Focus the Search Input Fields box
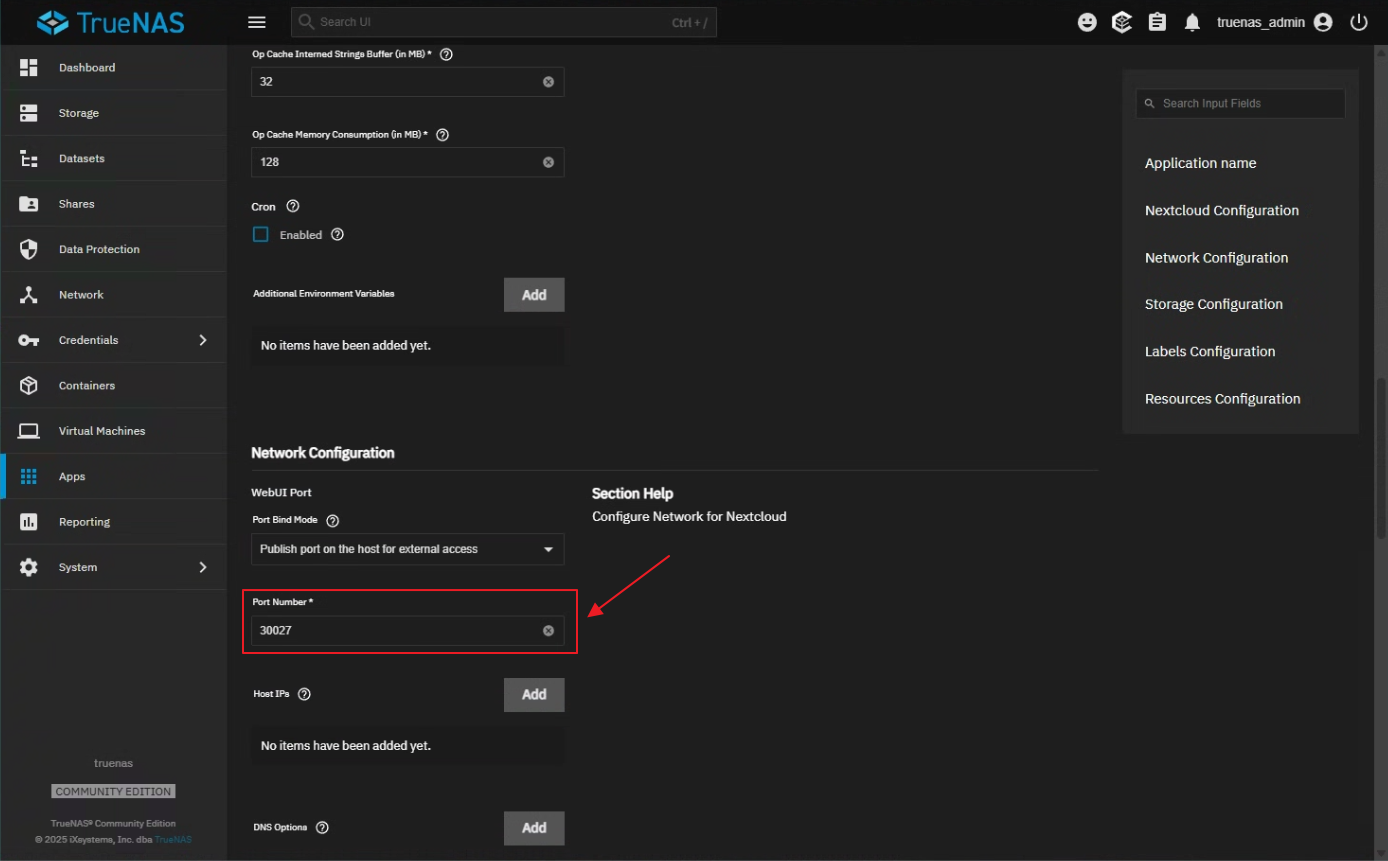Image resolution: width=1388 pixels, height=861 pixels. click(x=1240, y=103)
